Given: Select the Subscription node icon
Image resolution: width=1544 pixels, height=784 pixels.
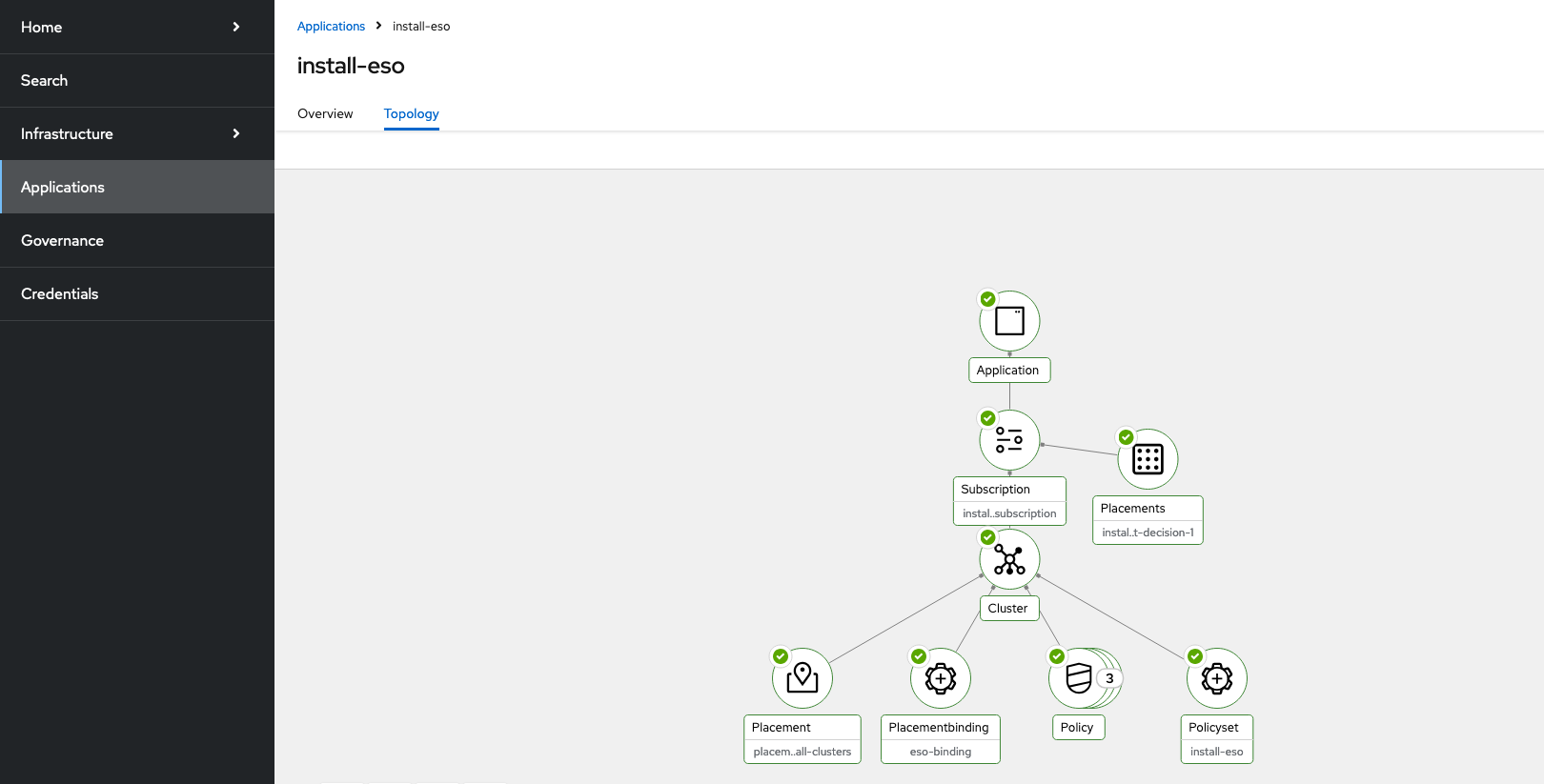Looking at the screenshot, I should pyautogui.click(x=1009, y=440).
